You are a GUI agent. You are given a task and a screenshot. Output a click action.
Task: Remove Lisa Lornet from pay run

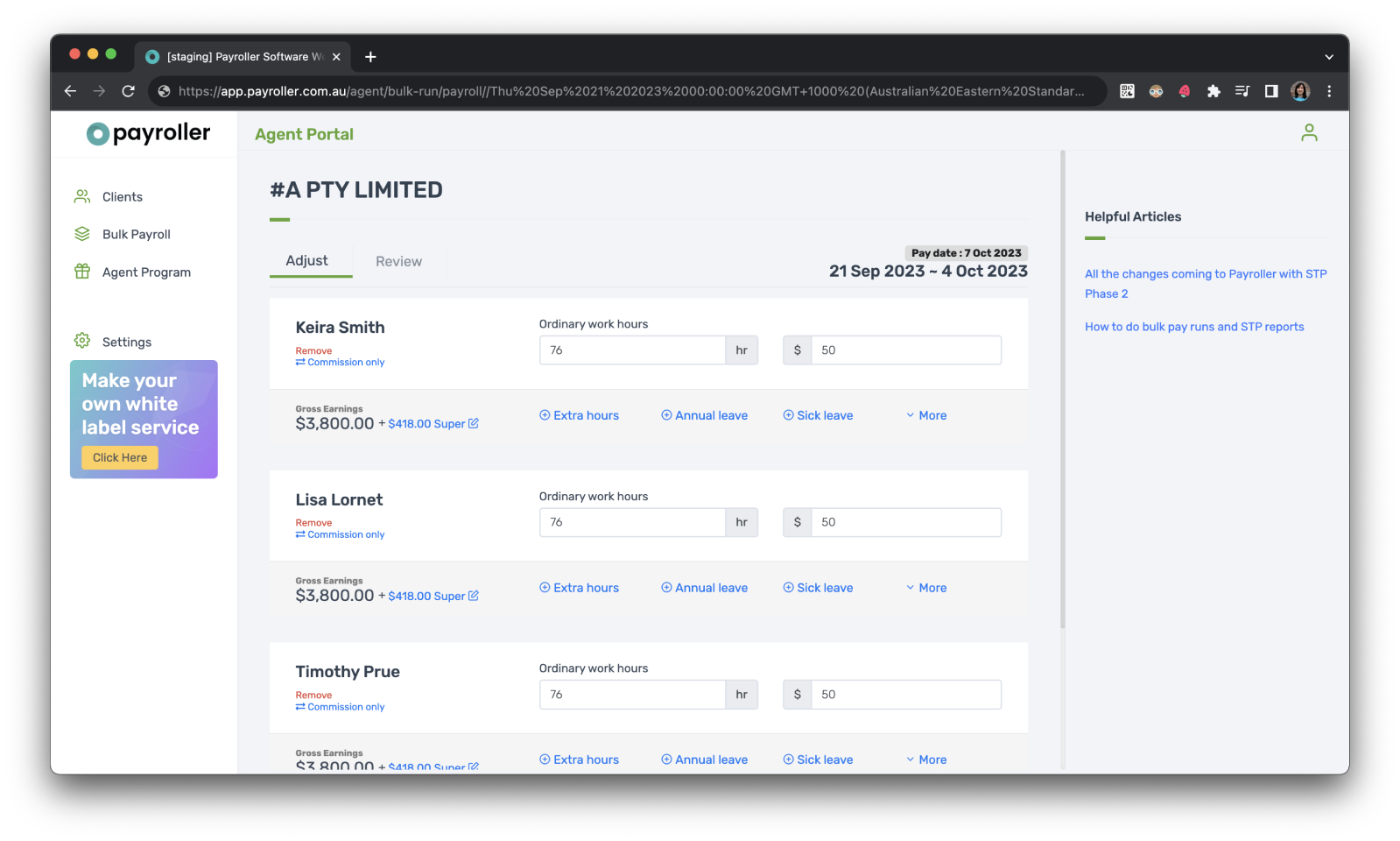313,523
